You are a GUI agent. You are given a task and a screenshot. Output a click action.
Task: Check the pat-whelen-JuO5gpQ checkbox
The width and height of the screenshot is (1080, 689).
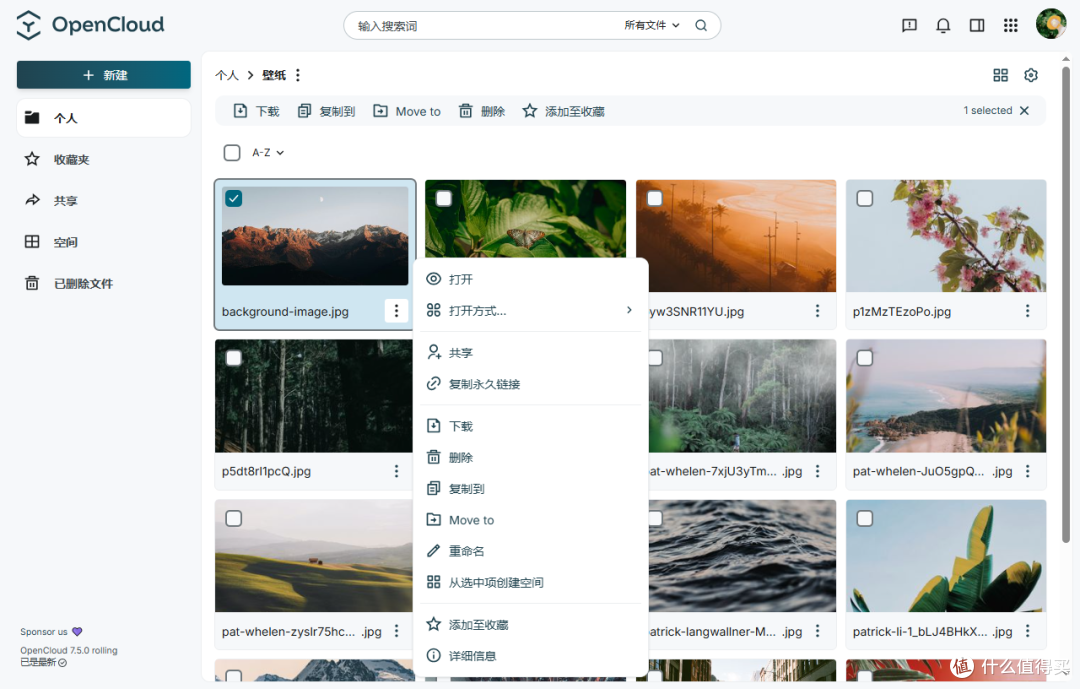pyautogui.click(x=864, y=358)
